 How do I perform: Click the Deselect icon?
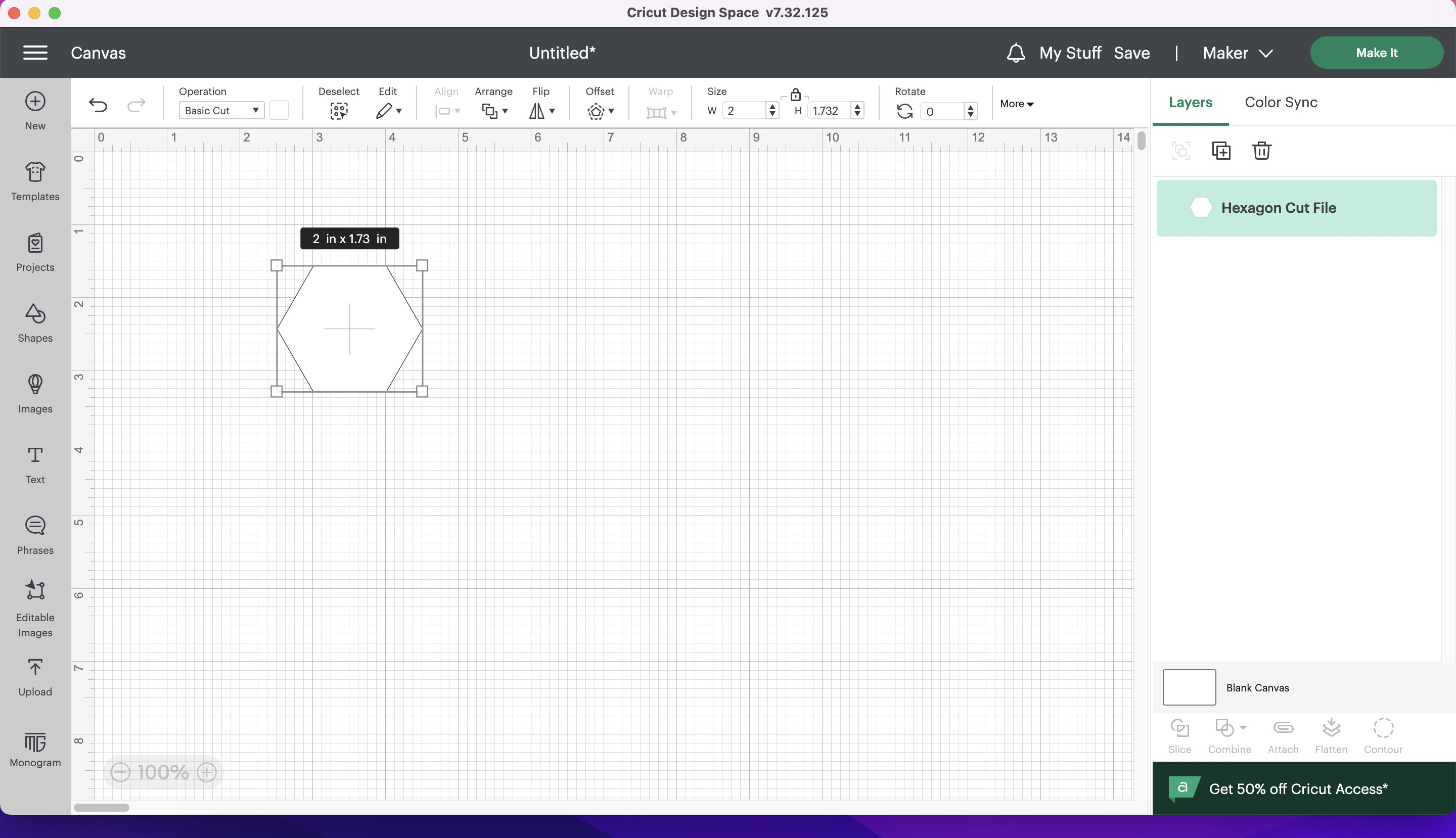[x=339, y=111]
